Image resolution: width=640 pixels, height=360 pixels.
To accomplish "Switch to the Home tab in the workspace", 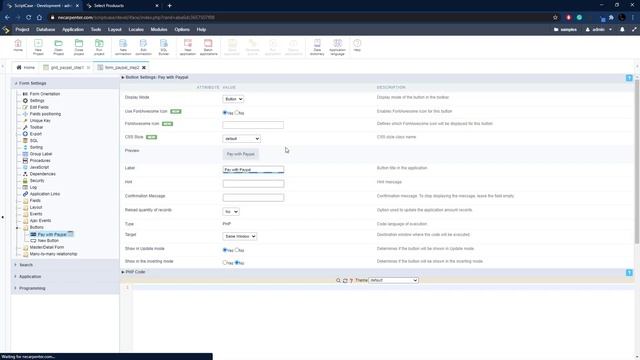I will pos(25,67).
